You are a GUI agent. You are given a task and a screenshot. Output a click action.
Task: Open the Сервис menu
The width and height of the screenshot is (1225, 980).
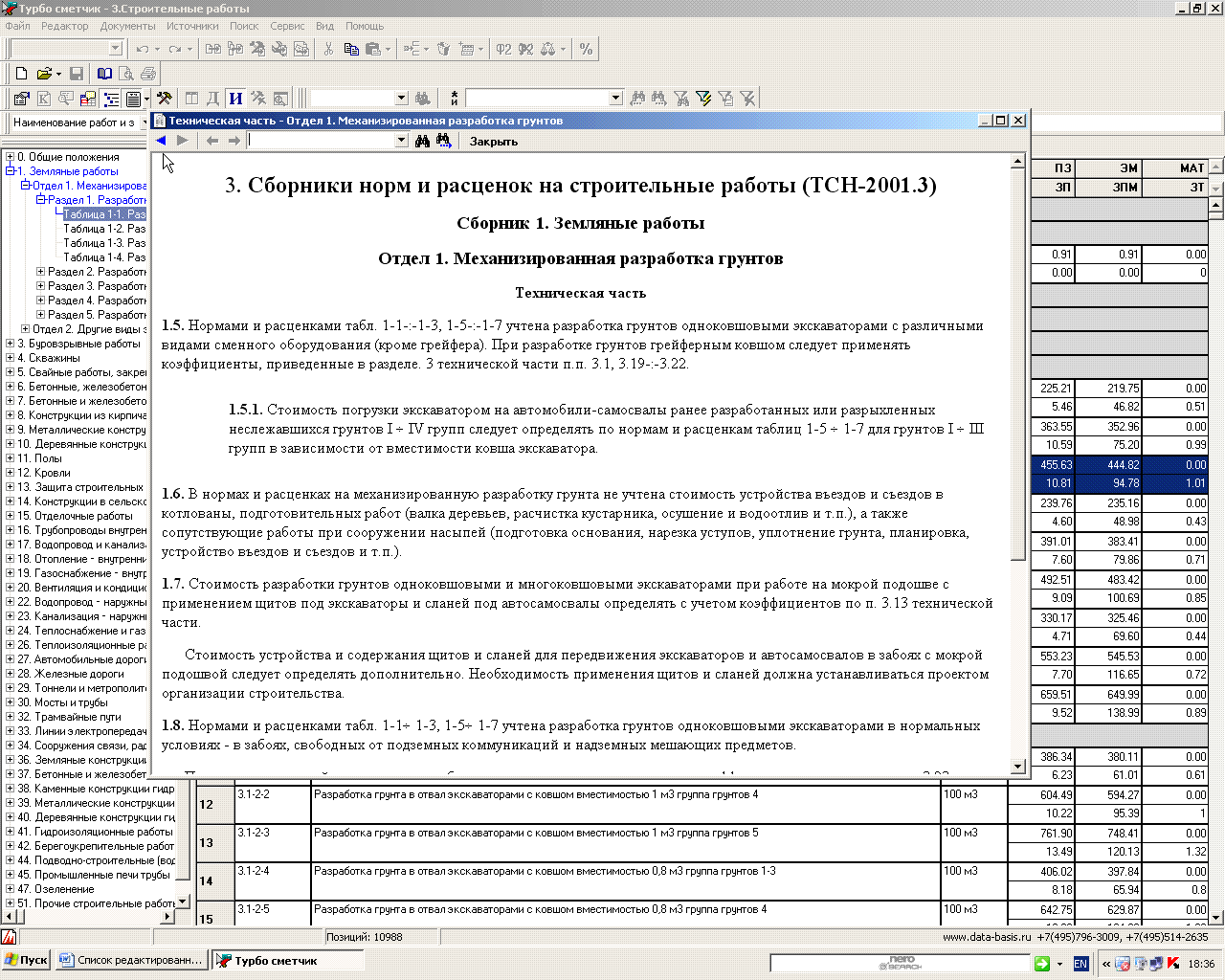coord(287,26)
